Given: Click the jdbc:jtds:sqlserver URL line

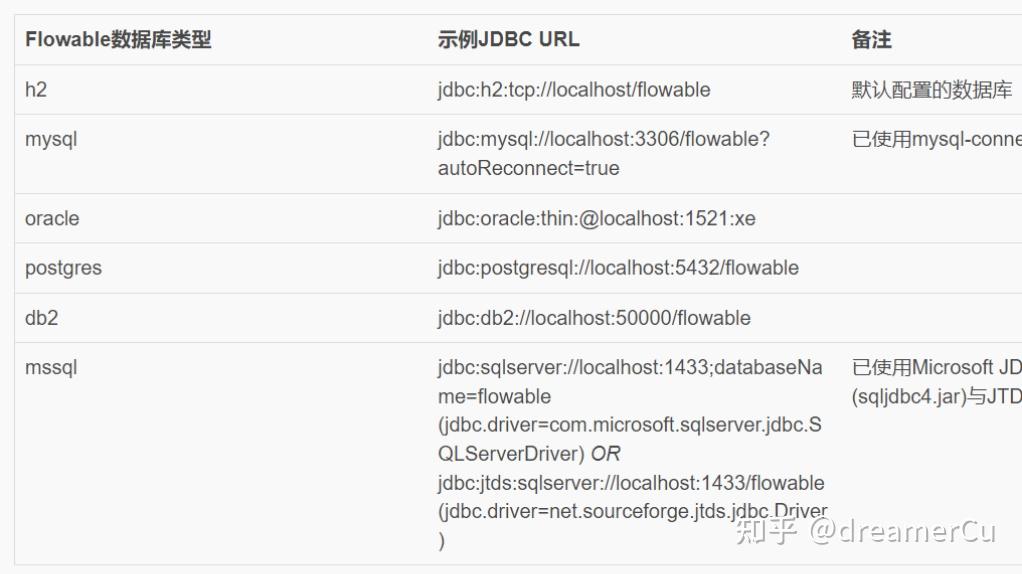Looking at the screenshot, I should point(630,483).
